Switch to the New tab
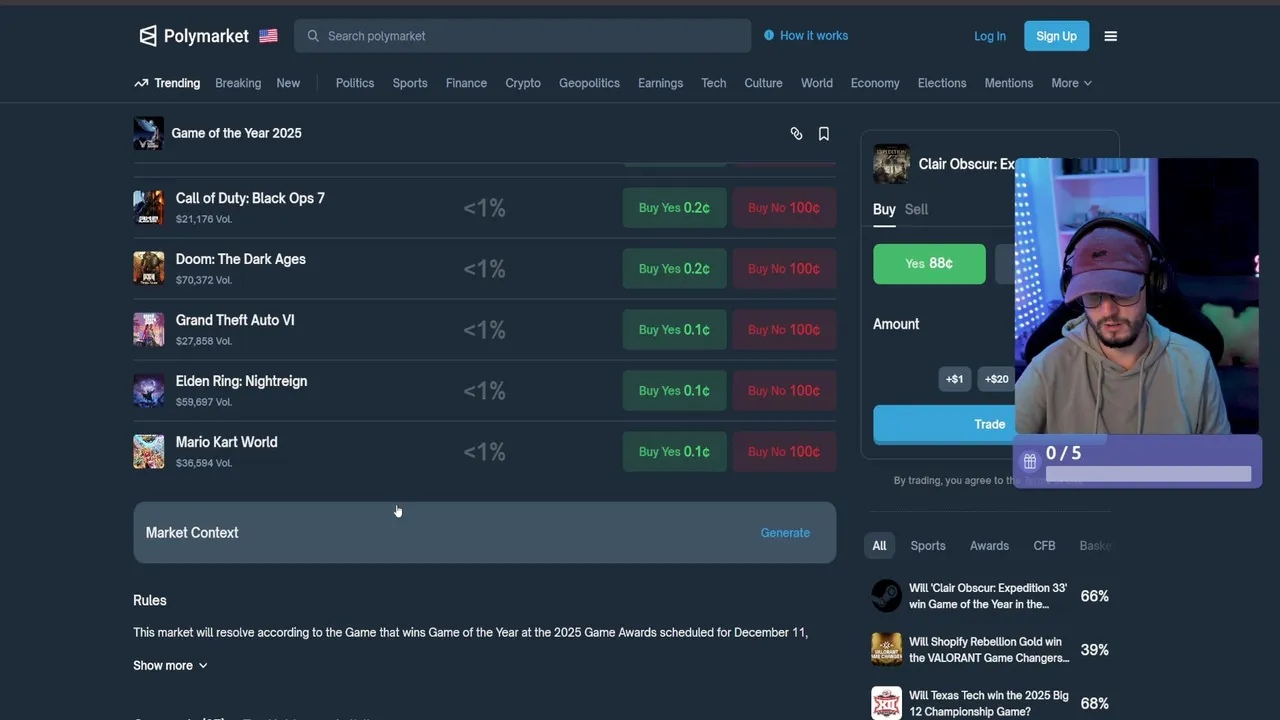Screen dimensions: 1280x720 tap(288, 83)
